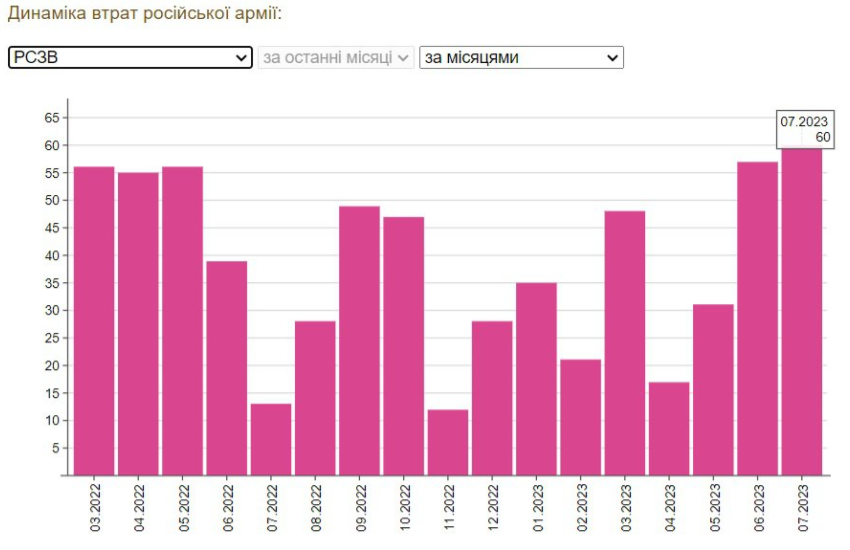Choose the 12.2022 bar
Screen dimensions: 850x550
pos(492,399)
